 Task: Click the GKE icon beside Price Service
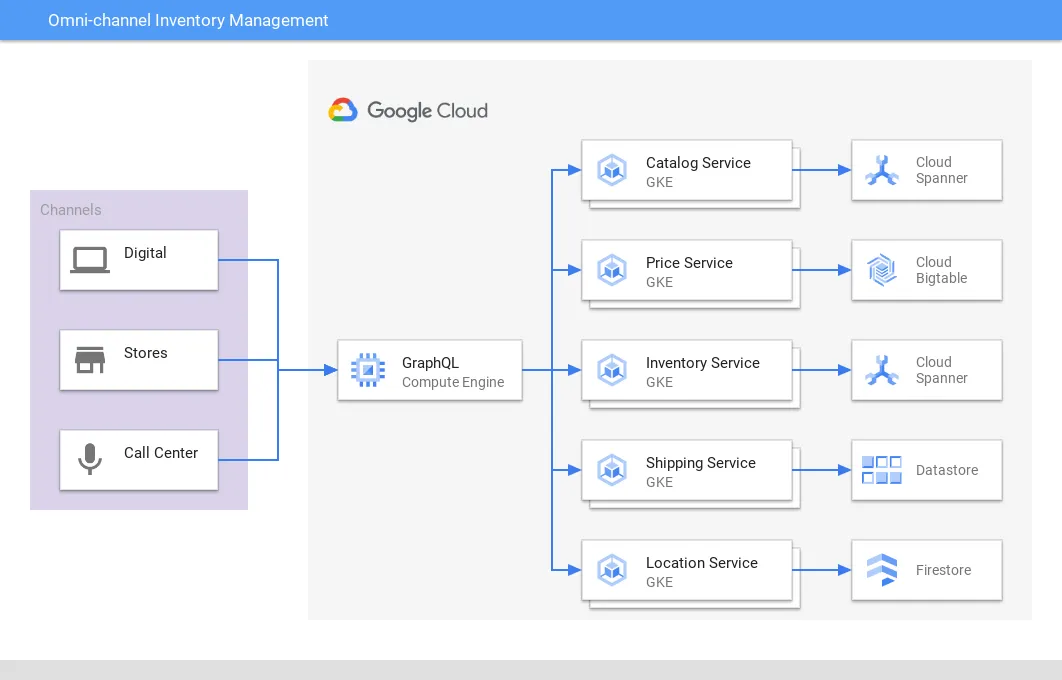click(x=612, y=270)
